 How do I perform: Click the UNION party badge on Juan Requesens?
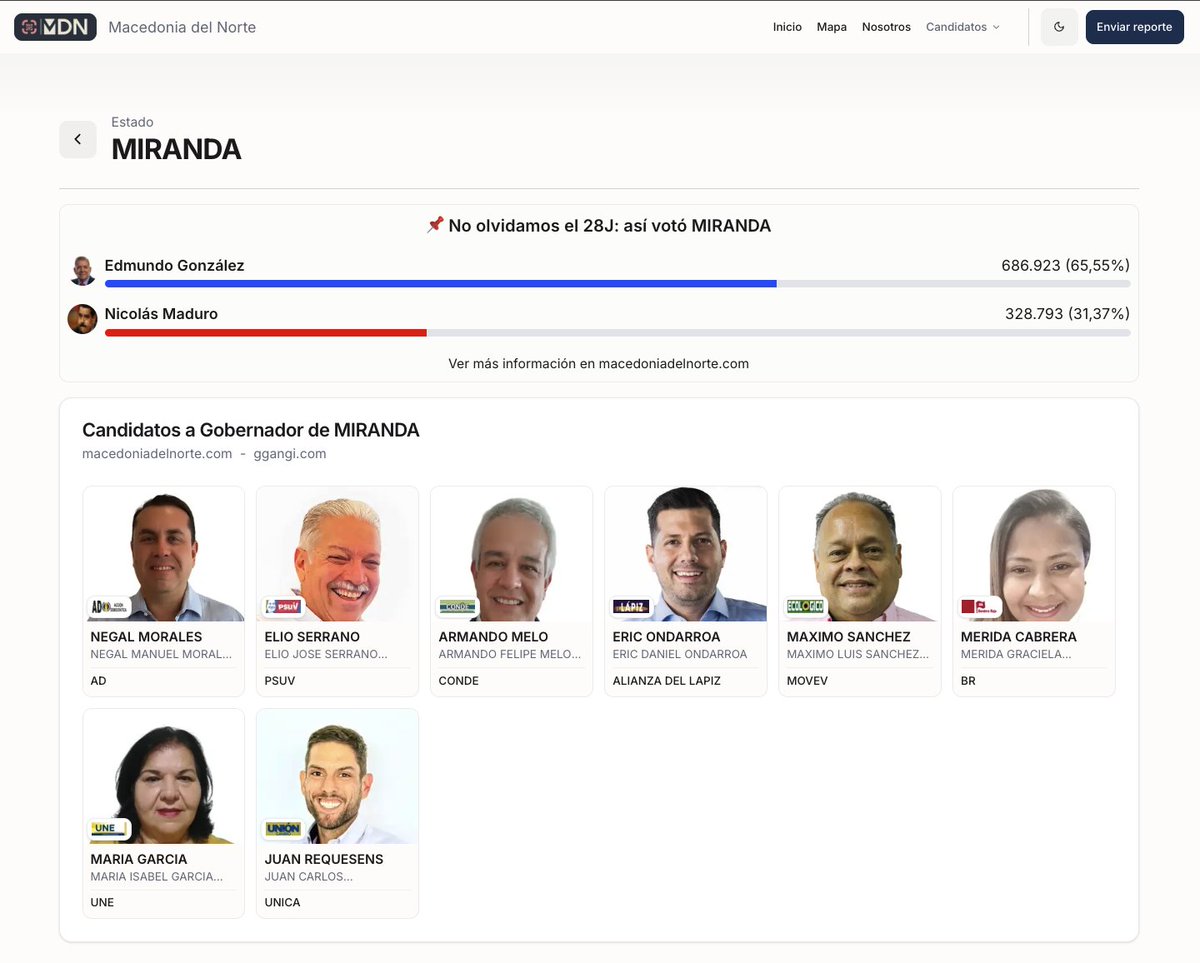(x=283, y=828)
